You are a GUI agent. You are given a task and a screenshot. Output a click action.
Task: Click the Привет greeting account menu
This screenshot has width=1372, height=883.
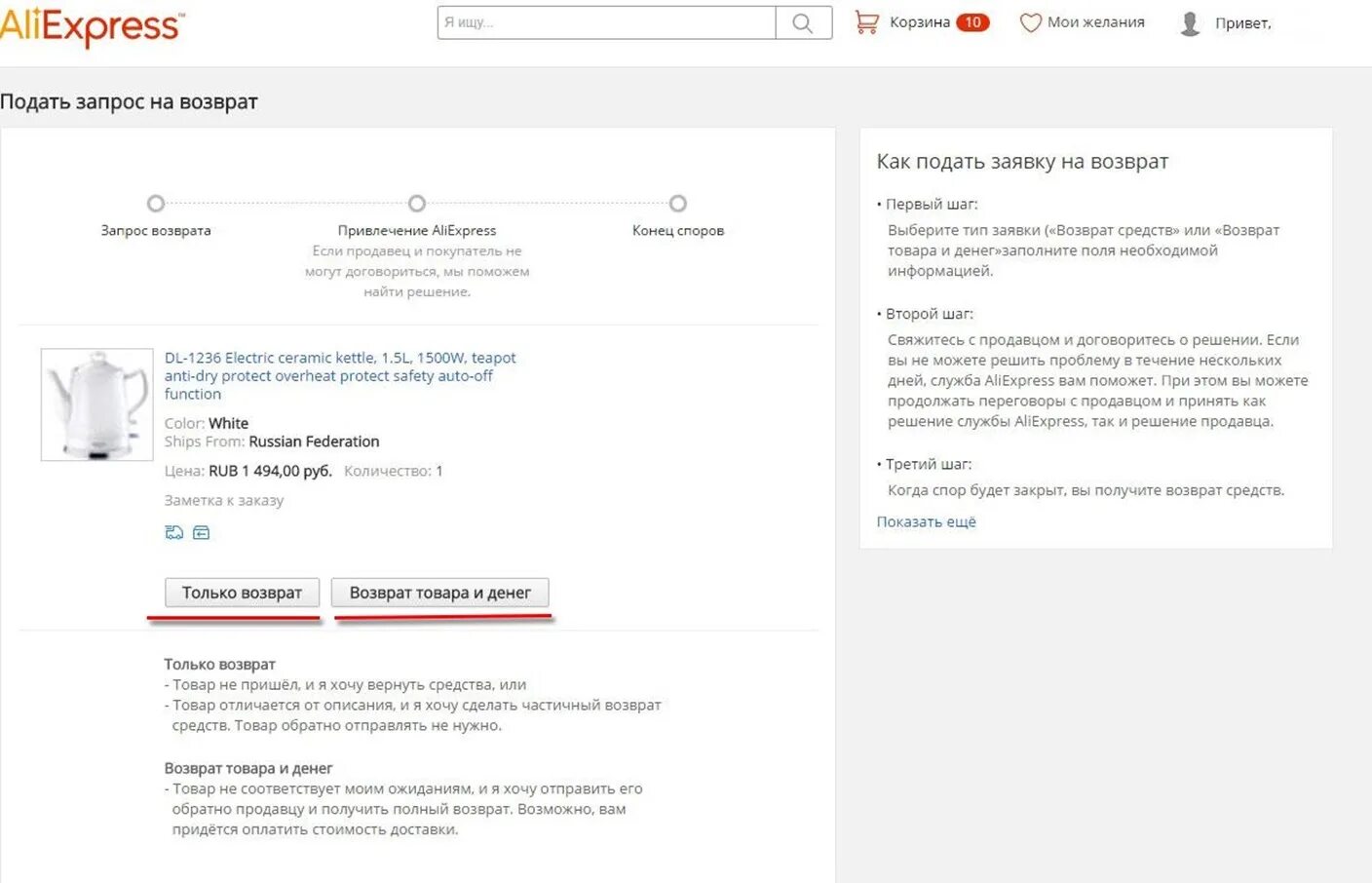(x=1243, y=23)
